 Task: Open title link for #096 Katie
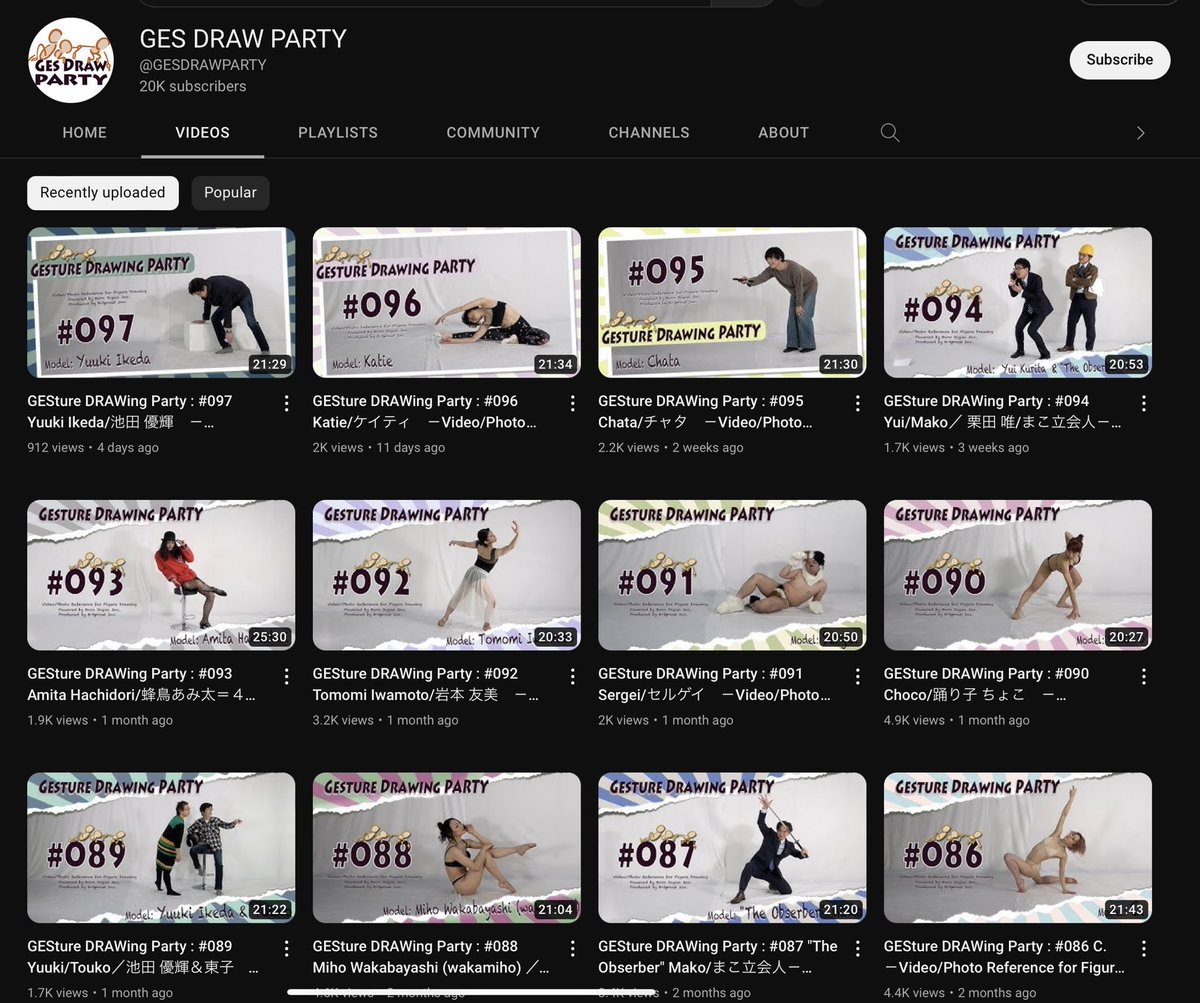(x=425, y=411)
